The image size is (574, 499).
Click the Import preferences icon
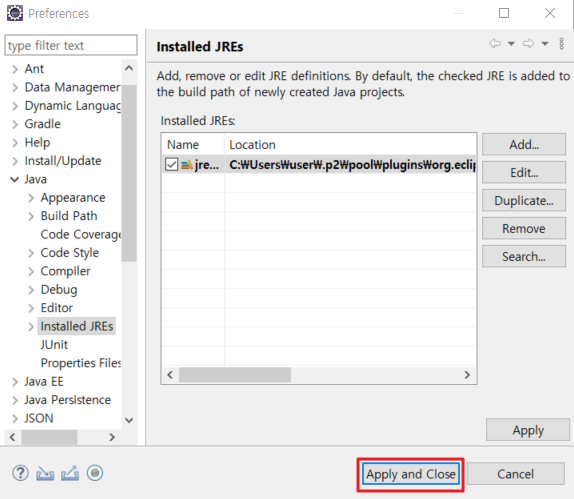pos(45,473)
